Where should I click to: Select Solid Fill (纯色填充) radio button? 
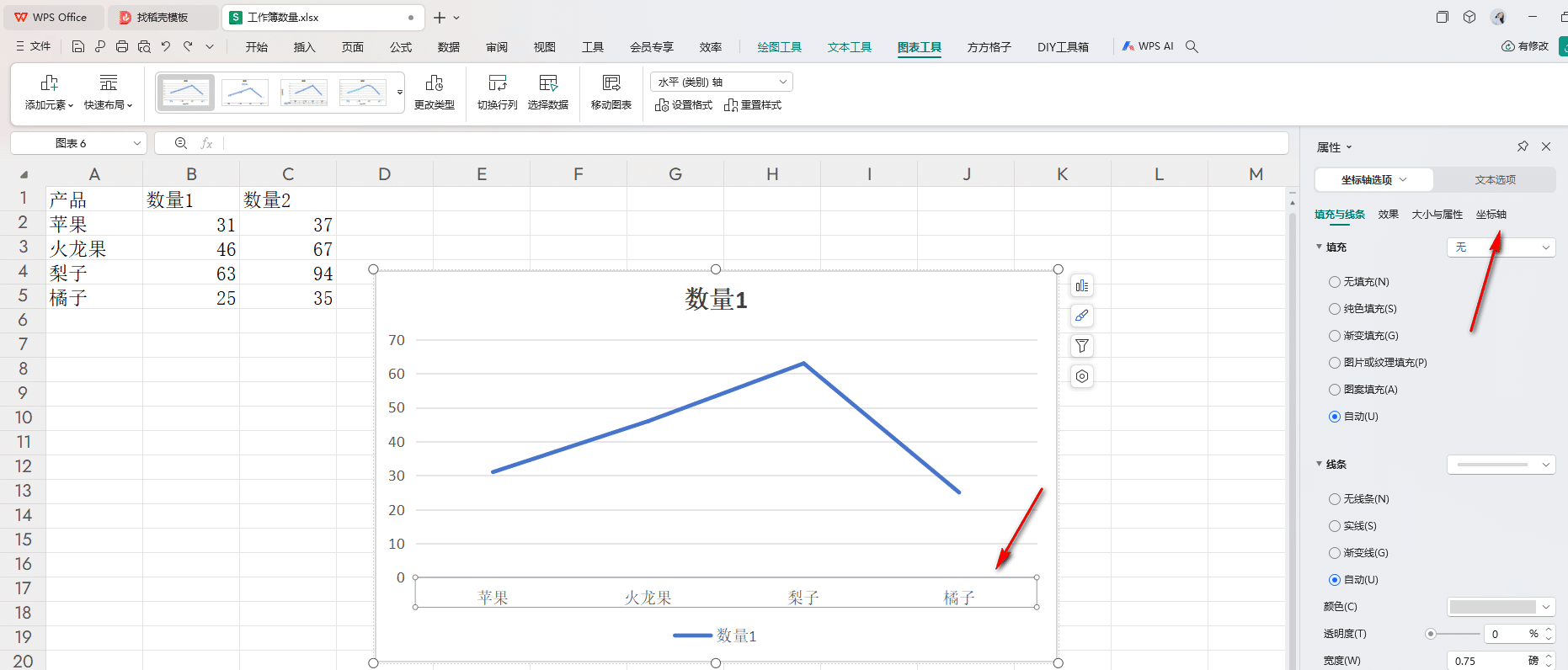pos(1335,309)
